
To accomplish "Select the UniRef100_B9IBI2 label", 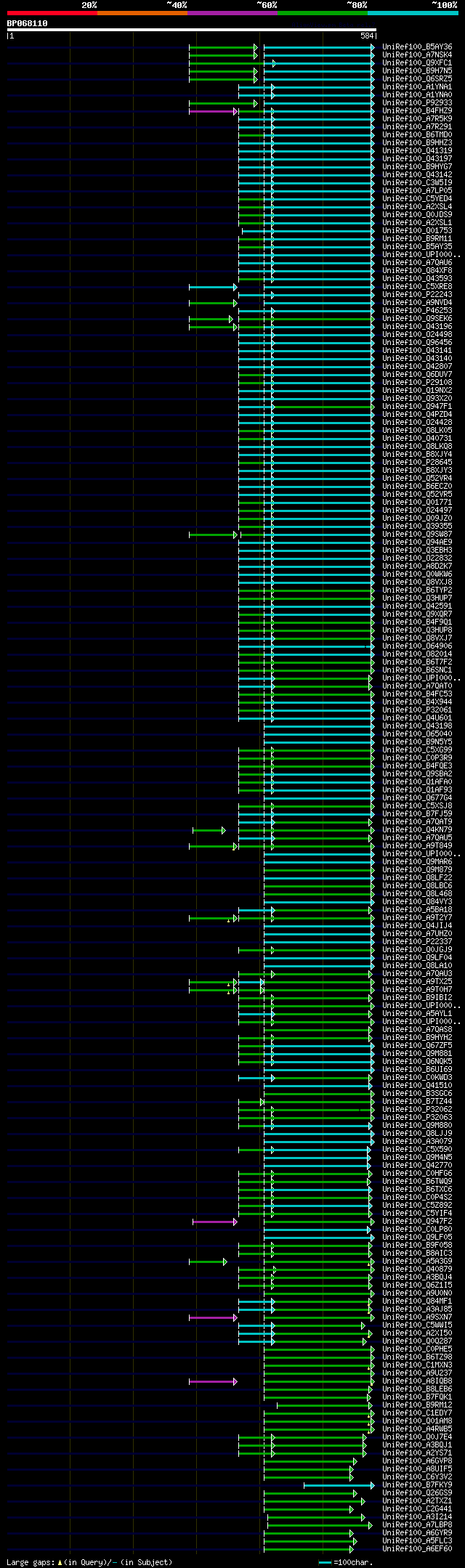I will coord(417,997).
